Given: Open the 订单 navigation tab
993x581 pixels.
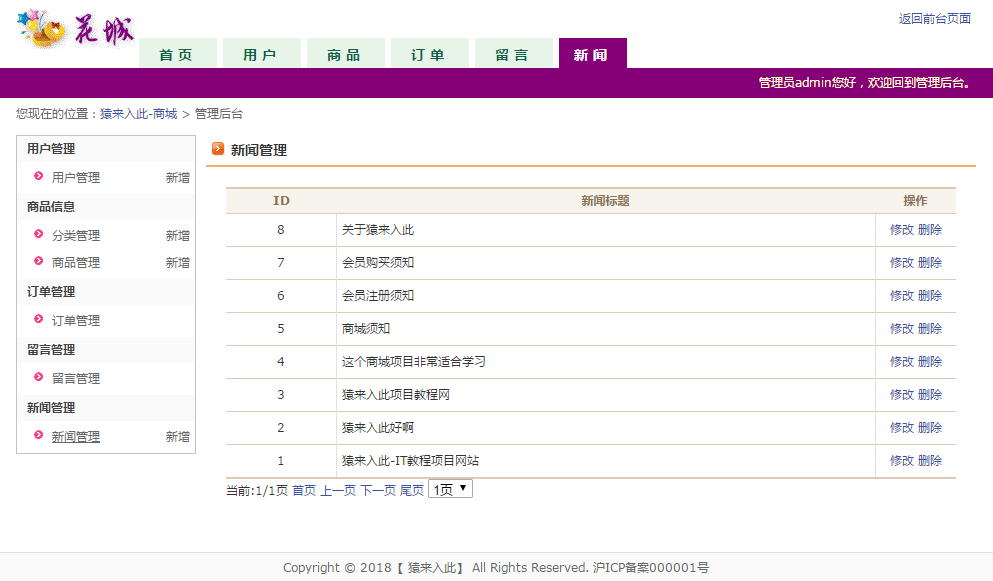Looking at the screenshot, I should 429,53.
